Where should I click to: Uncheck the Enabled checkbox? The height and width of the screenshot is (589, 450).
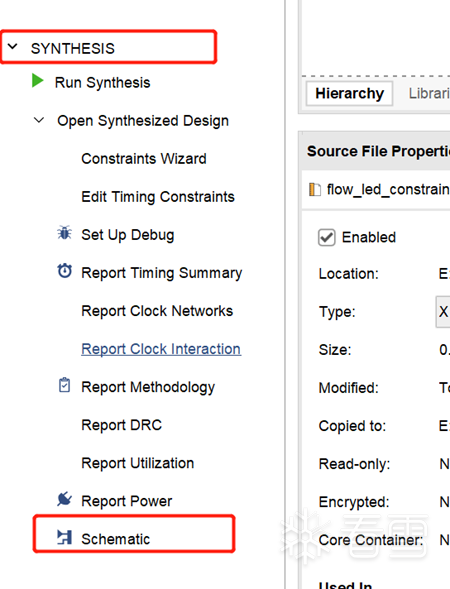(x=326, y=237)
